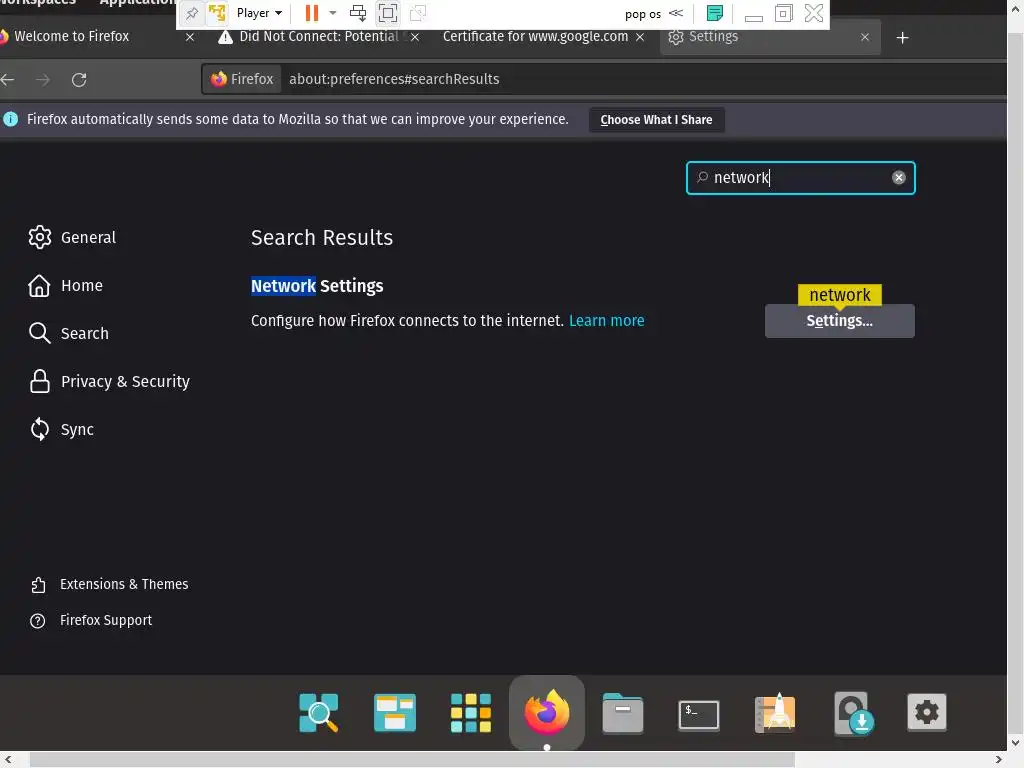The image size is (1024, 768).
Task: Switch to Certificate for www.google.com tab
Action: click(x=535, y=37)
